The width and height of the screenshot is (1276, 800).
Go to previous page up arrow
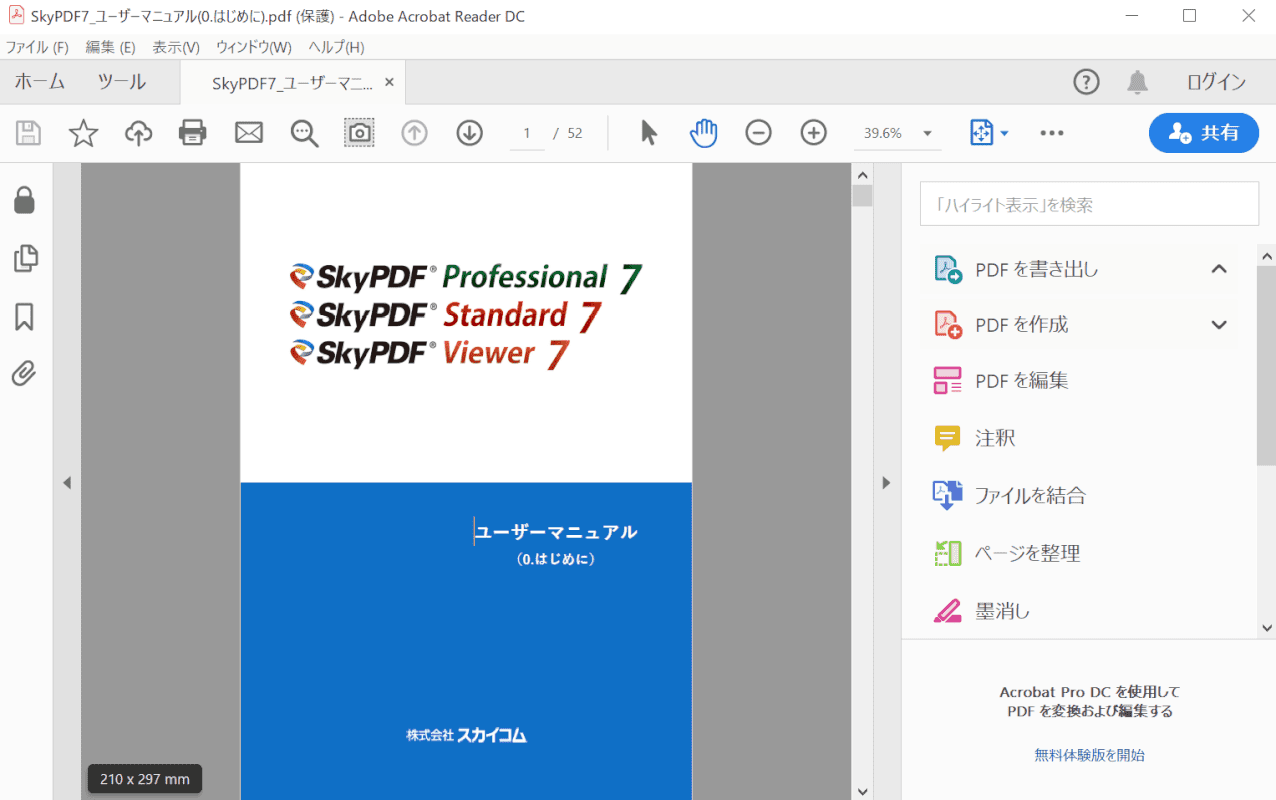click(414, 133)
